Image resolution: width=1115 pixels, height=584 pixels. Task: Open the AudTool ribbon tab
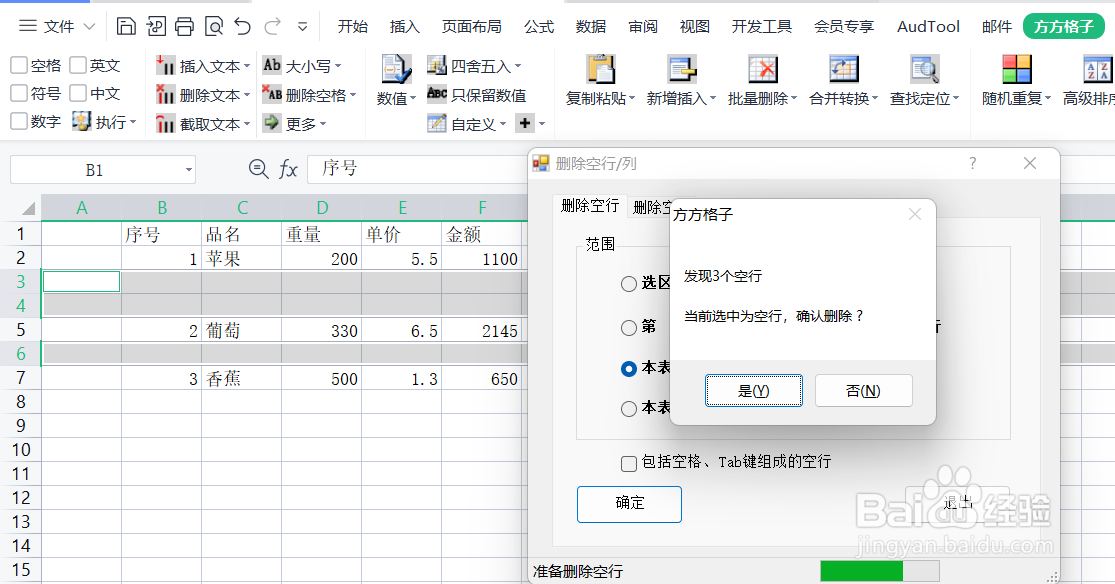[x=928, y=26]
